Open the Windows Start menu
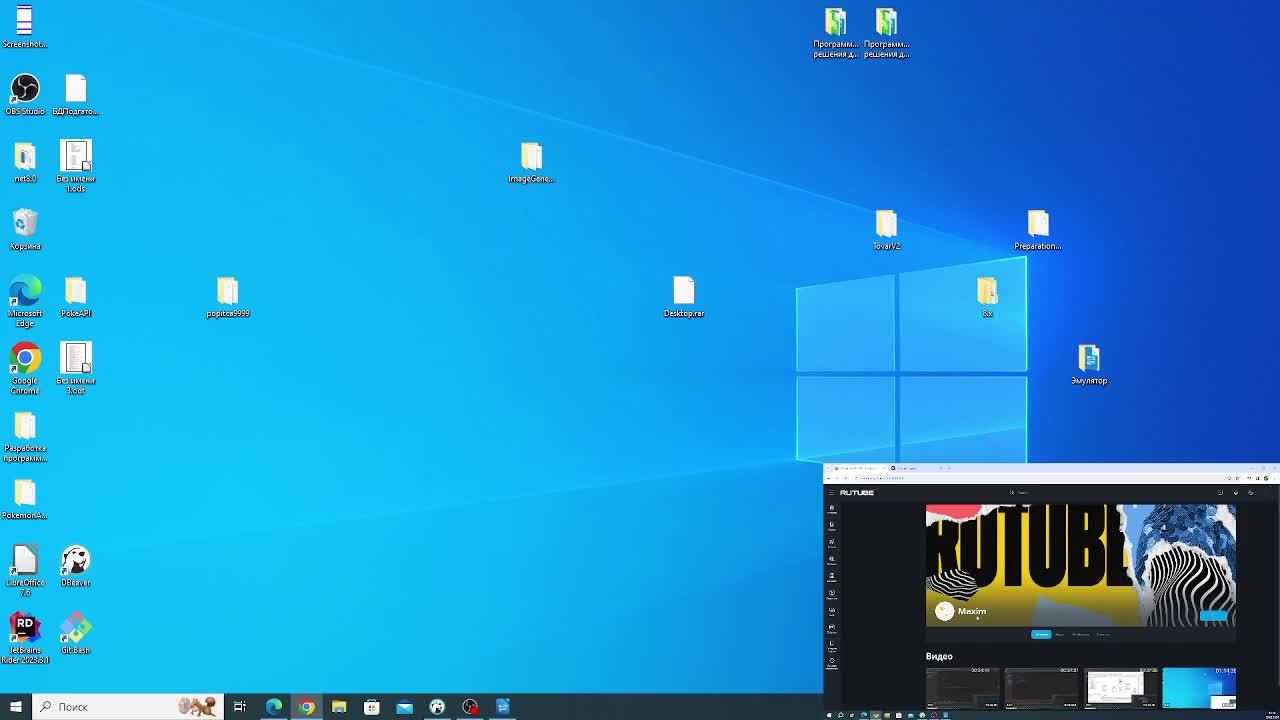This screenshot has height=720, width=1280. 15,707
